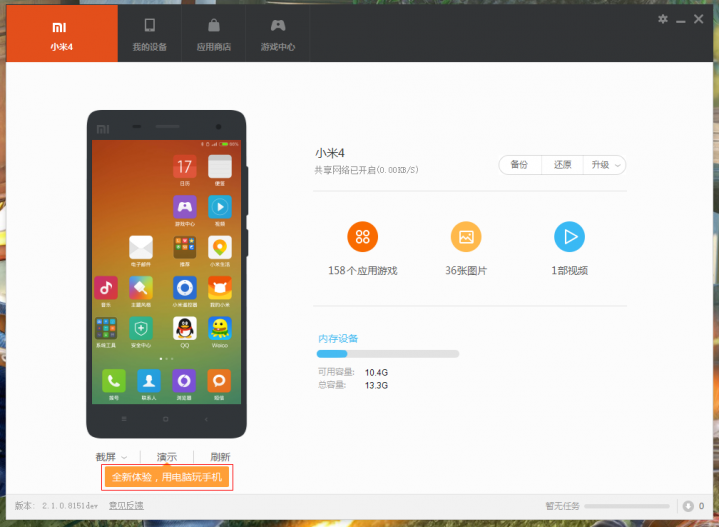Open settings gear in title bar
Image resolution: width=719 pixels, height=527 pixels.
663,19
